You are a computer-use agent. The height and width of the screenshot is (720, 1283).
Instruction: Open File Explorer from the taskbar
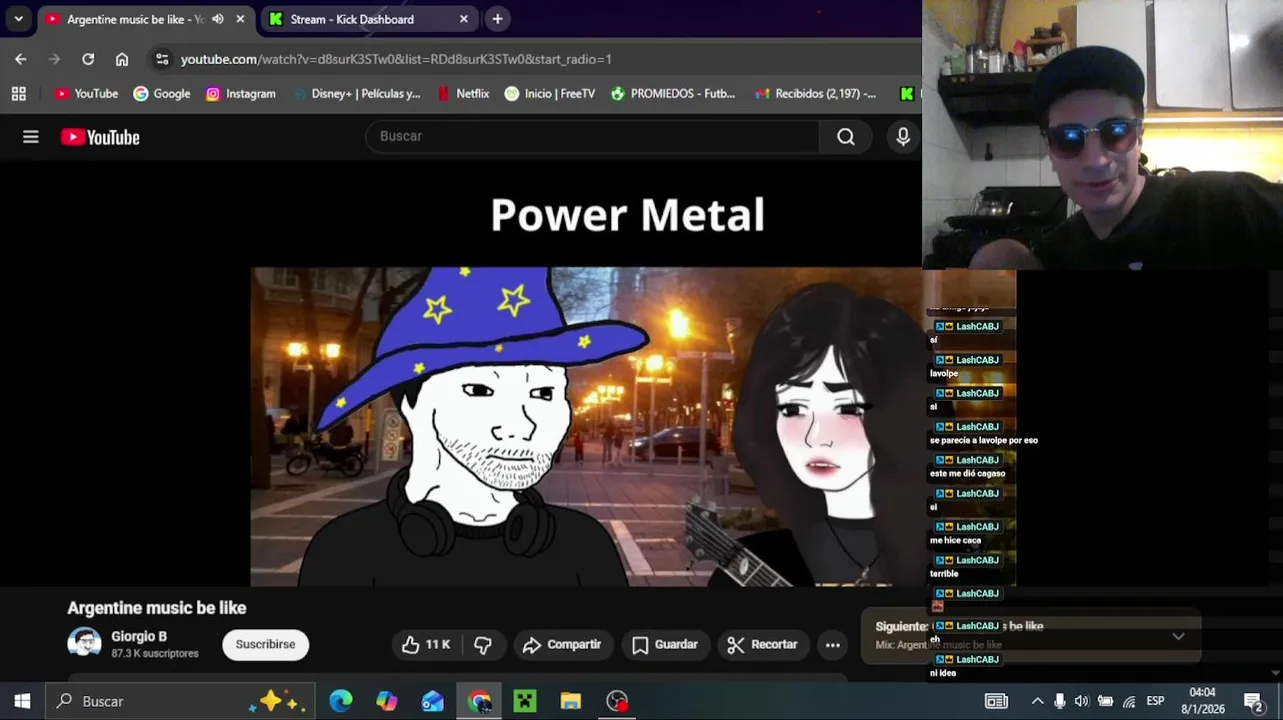click(570, 701)
